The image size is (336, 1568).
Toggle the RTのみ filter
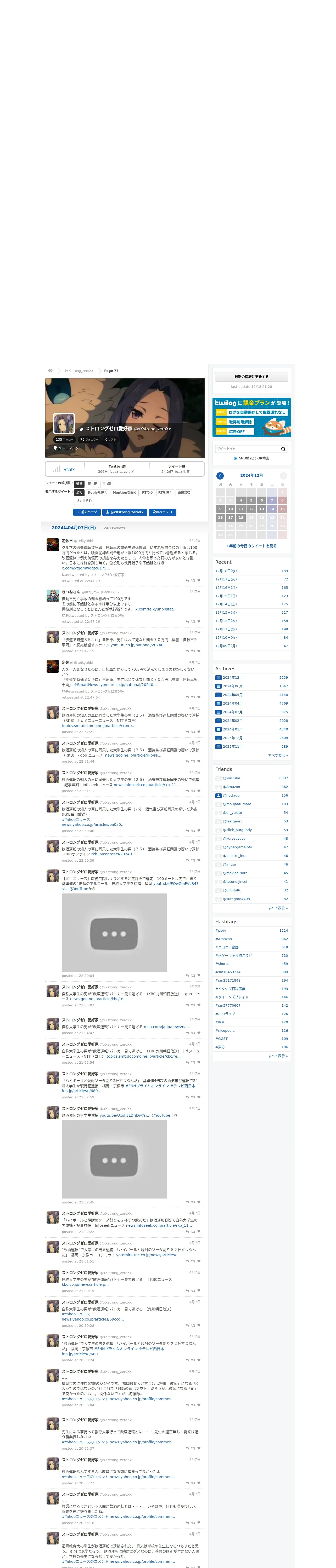pyautogui.click(x=147, y=492)
